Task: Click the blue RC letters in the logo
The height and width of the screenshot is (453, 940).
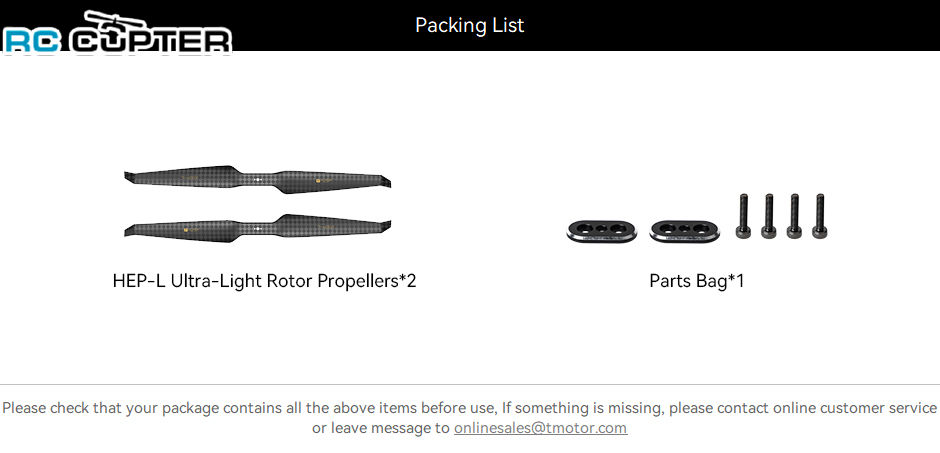Action: point(32,42)
